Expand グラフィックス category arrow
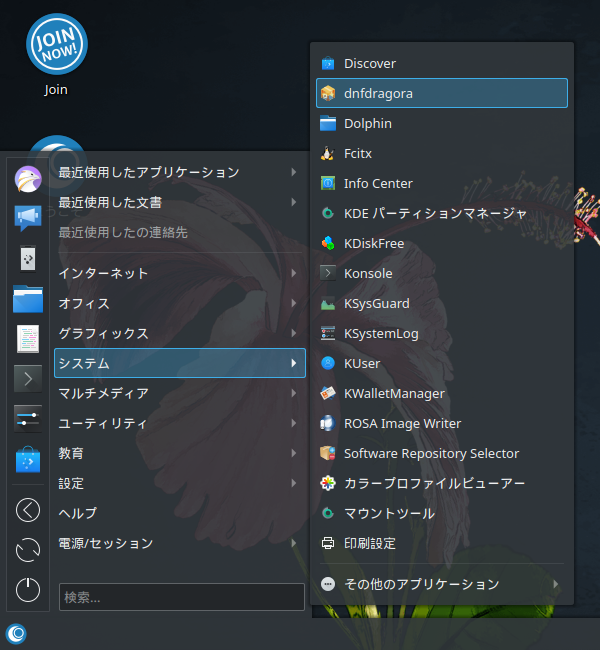 click(x=294, y=333)
